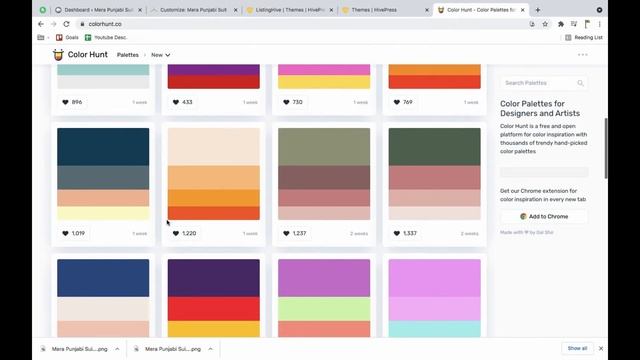Expand options for second downloaded png
640x360 pixels.
(211, 349)
